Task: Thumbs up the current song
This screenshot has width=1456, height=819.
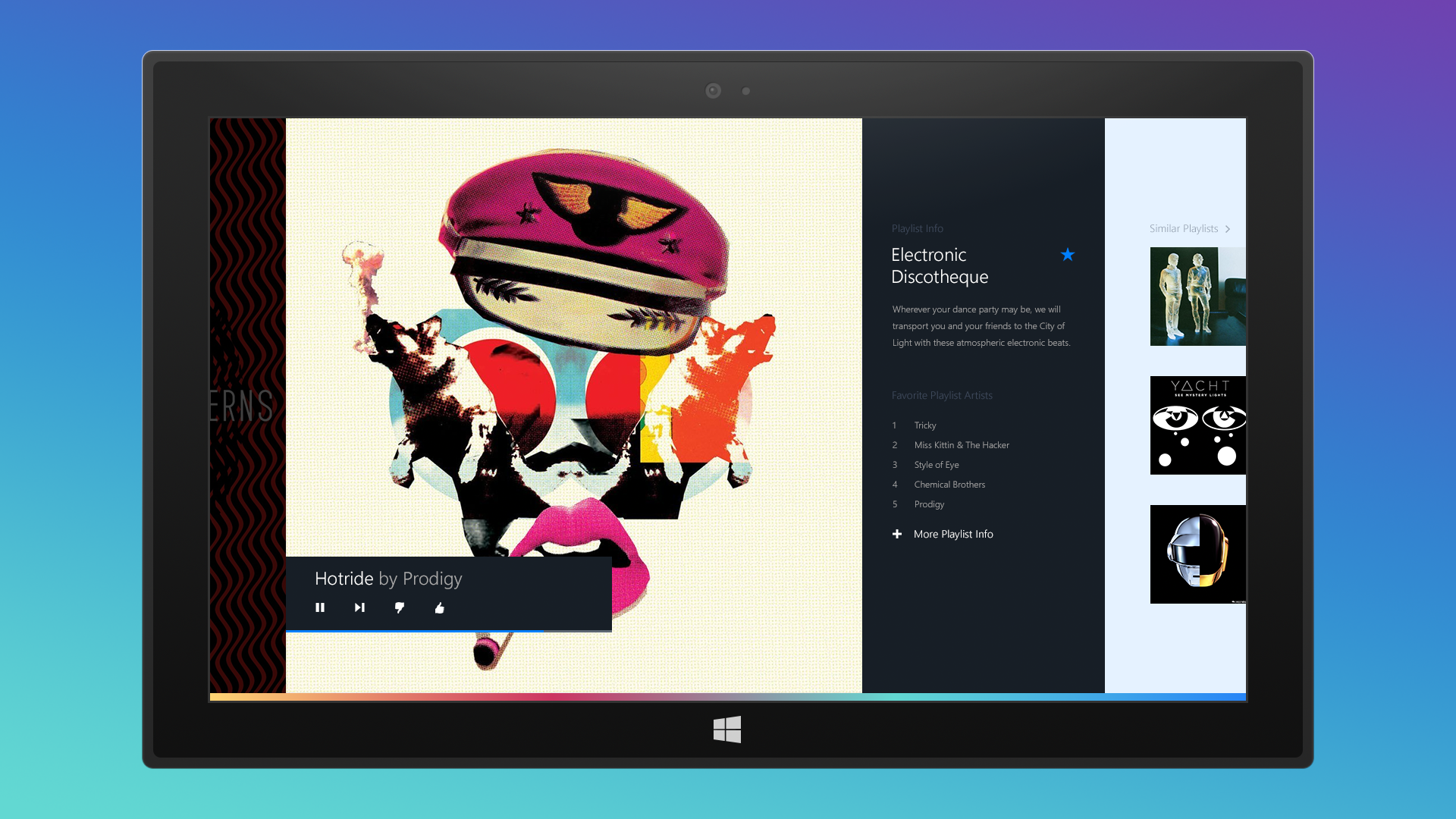Action: [x=439, y=607]
